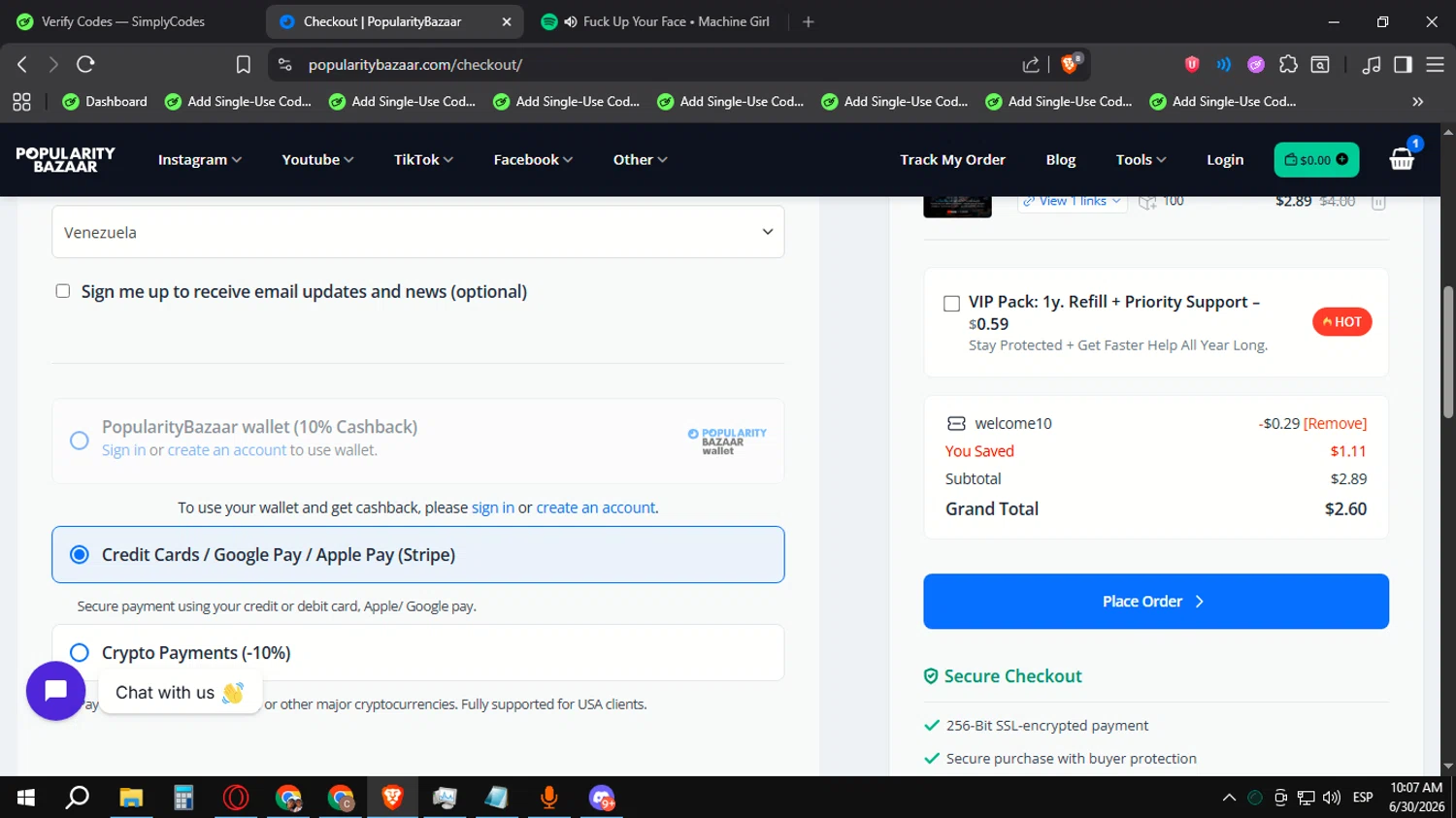
Task: Open the Brave Shields lion icon
Action: tap(1071, 64)
